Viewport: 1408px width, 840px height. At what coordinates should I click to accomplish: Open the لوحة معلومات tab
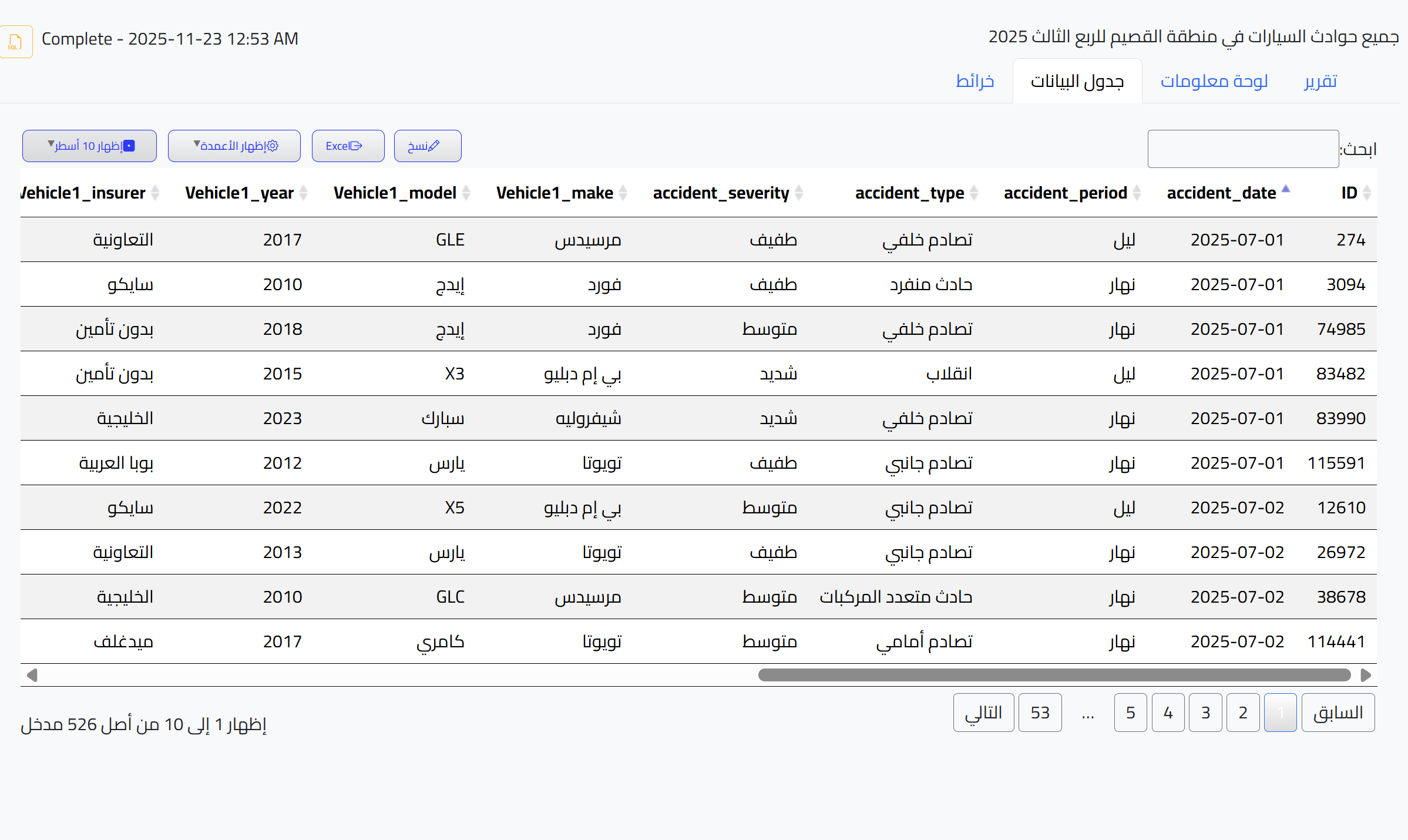[1214, 80]
